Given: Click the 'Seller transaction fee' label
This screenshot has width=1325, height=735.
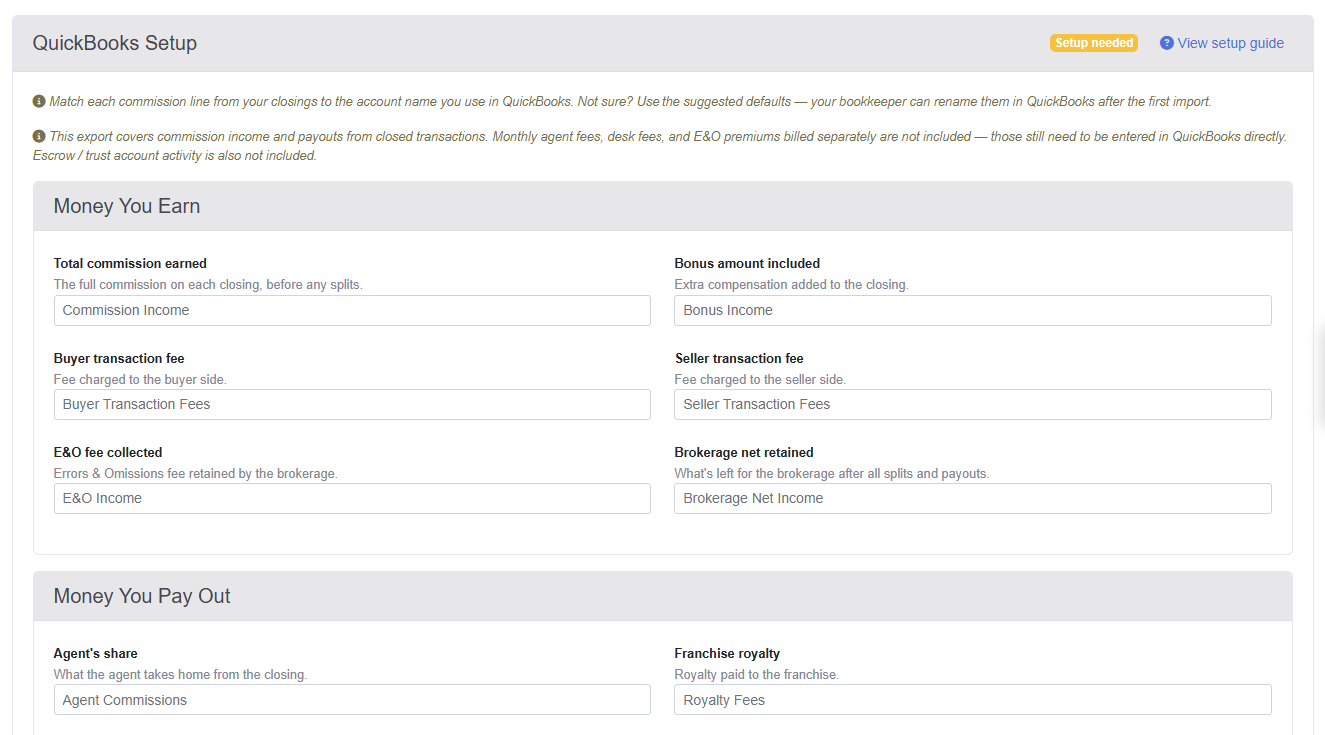Looking at the screenshot, I should pyautogui.click(x=739, y=358).
